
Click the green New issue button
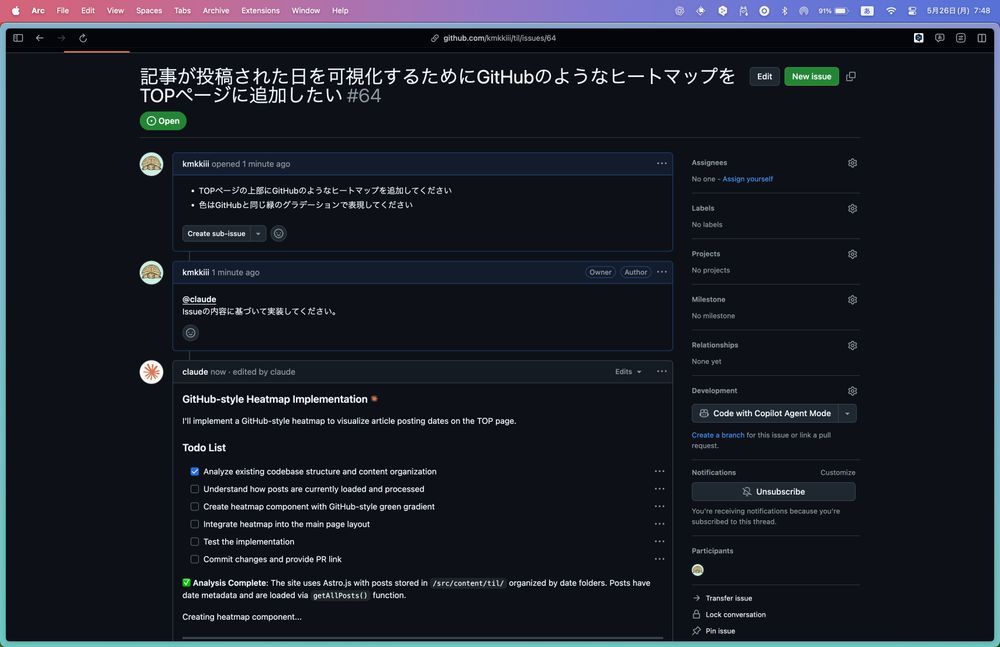[811, 77]
